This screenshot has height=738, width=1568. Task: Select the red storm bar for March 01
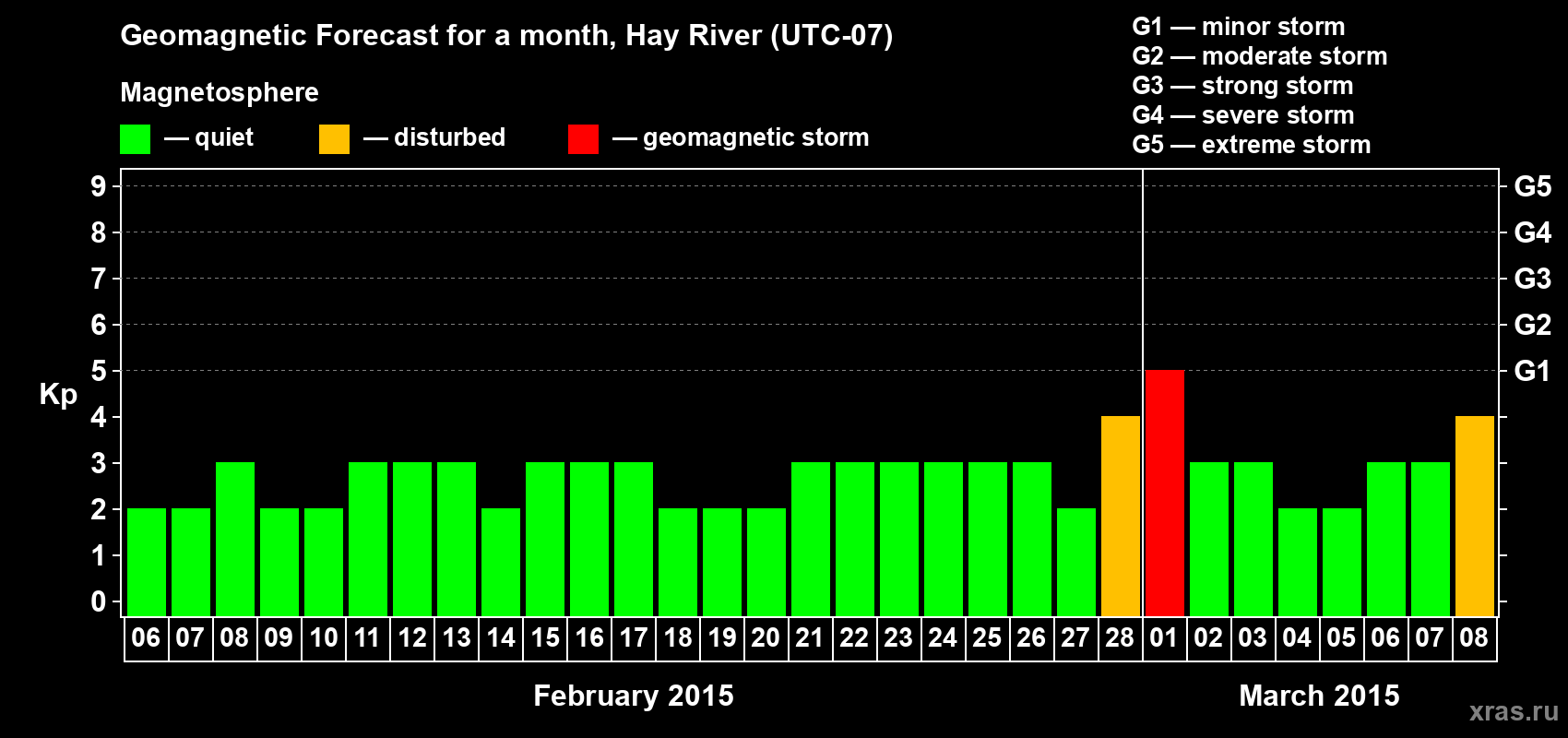[1164, 493]
